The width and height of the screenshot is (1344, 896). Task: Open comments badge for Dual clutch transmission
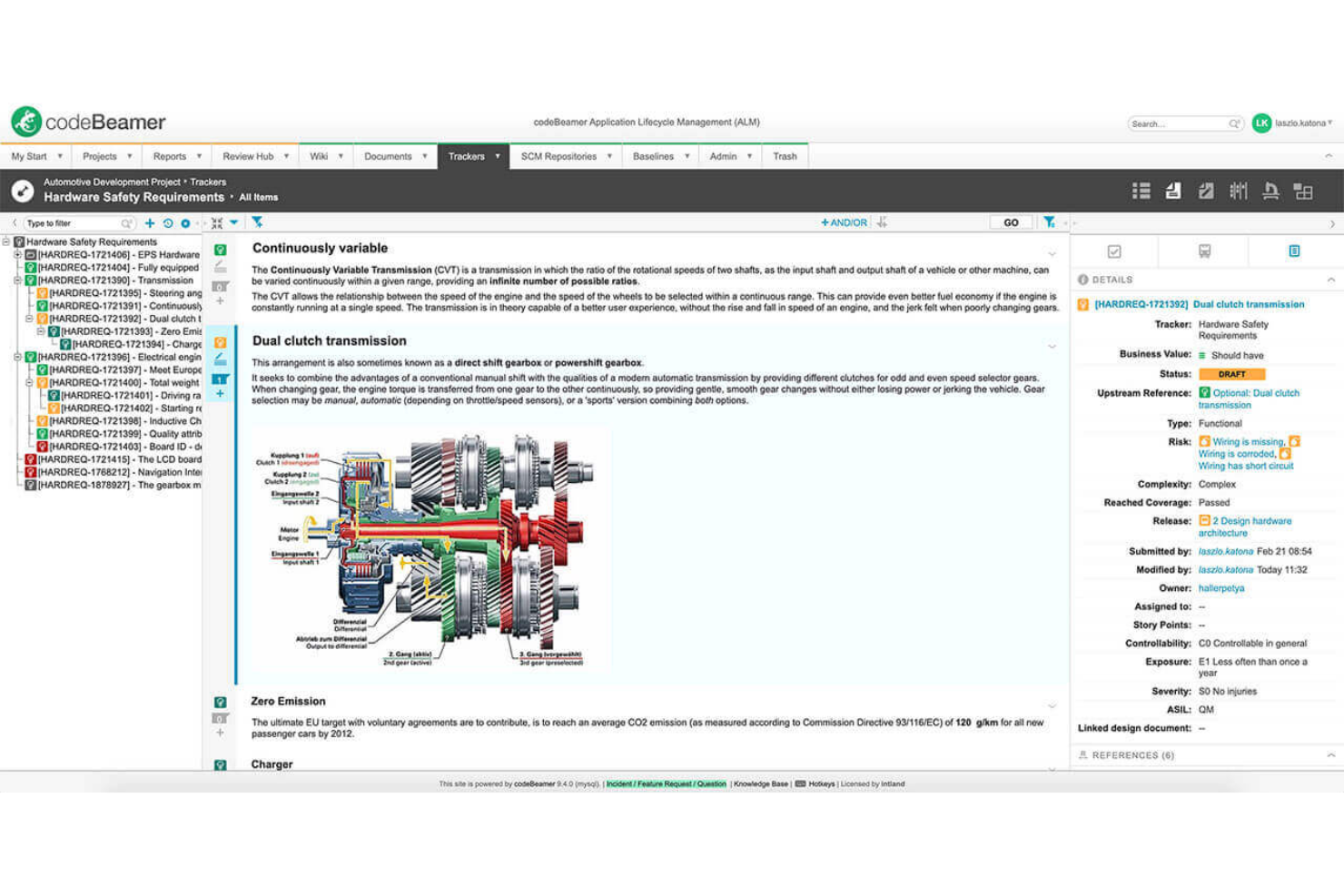tap(220, 379)
